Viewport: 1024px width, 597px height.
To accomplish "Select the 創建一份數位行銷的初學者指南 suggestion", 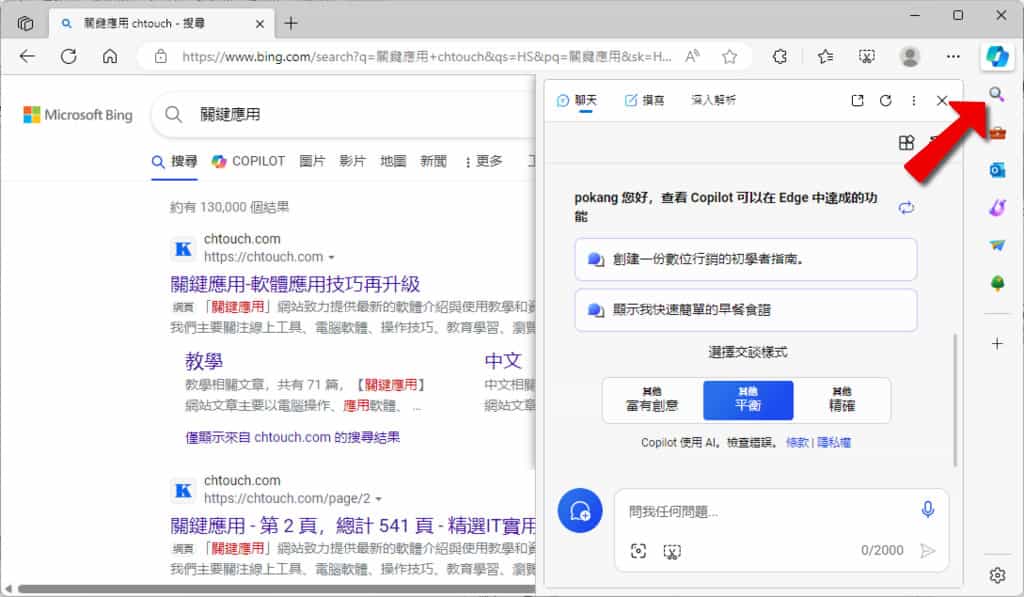I will click(746, 259).
